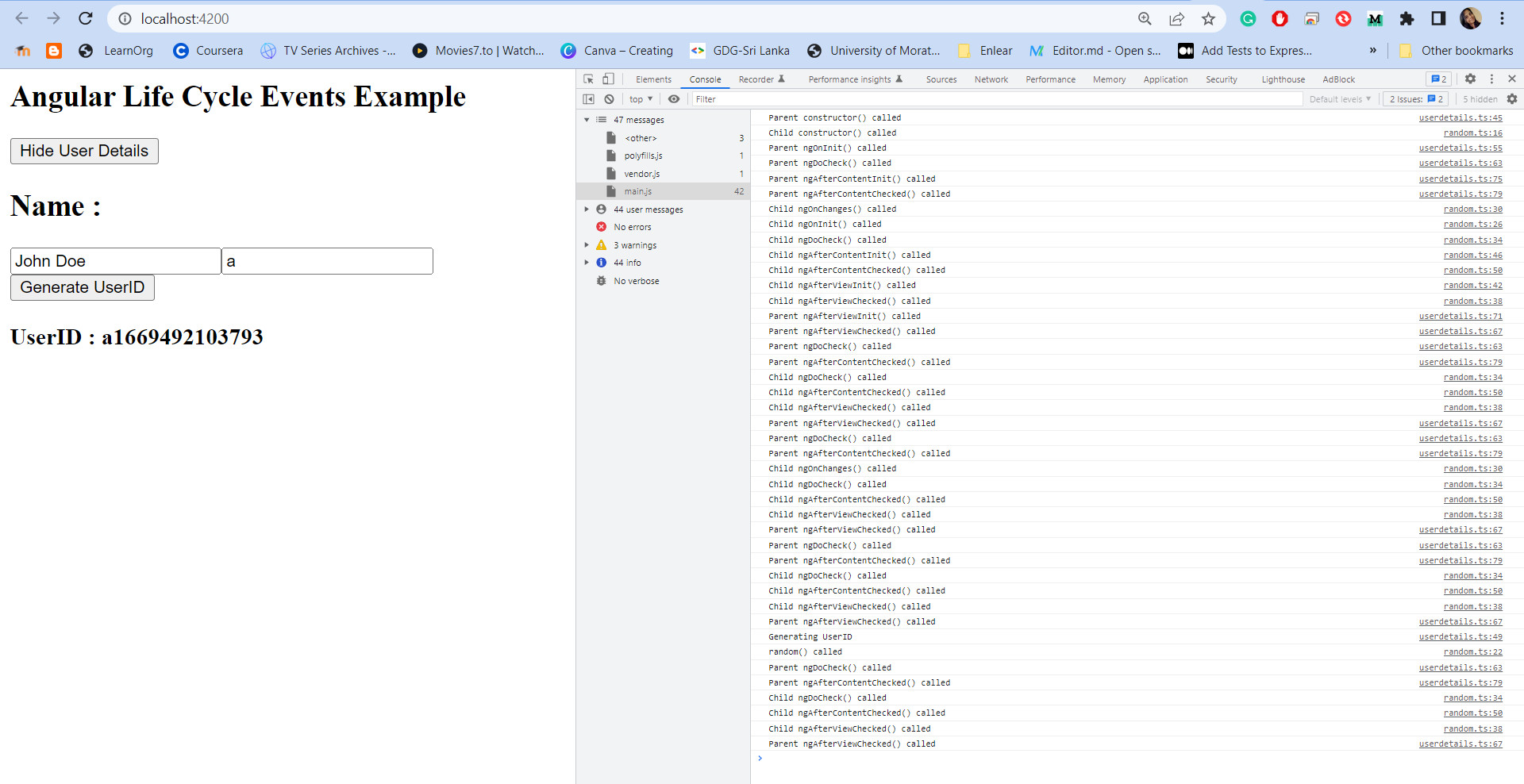Show more bookmarks with the chevron
The height and width of the screenshot is (784, 1524).
point(1372,51)
